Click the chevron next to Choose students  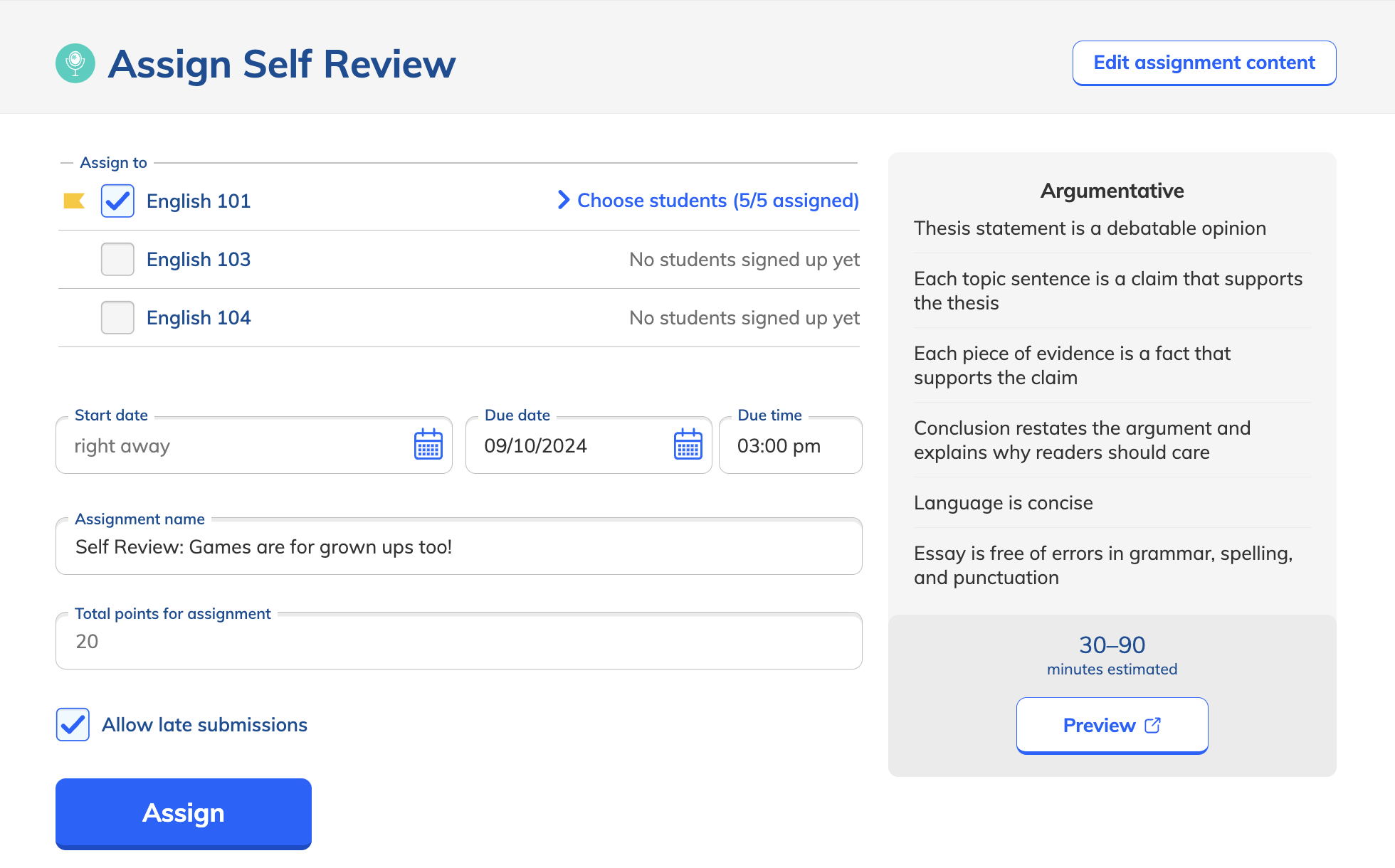point(562,201)
